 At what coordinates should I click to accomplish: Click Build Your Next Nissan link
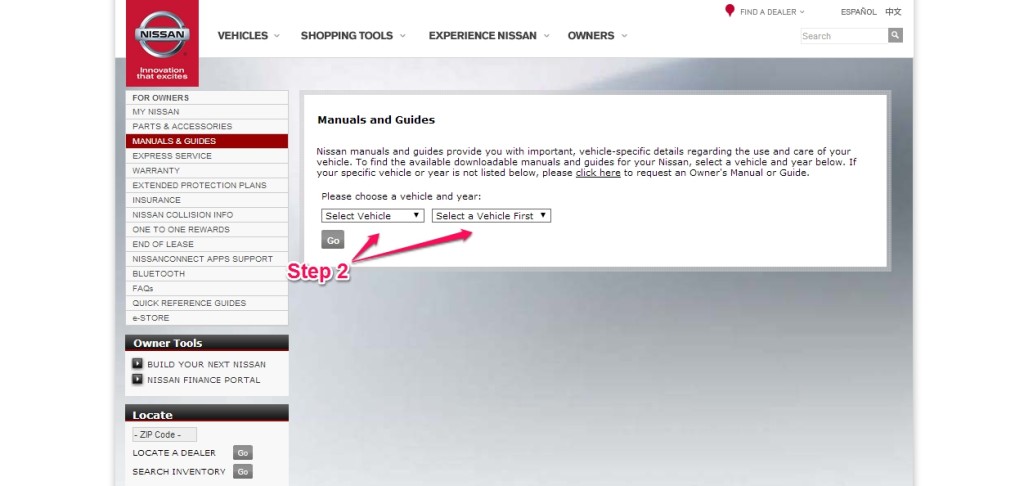point(206,364)
